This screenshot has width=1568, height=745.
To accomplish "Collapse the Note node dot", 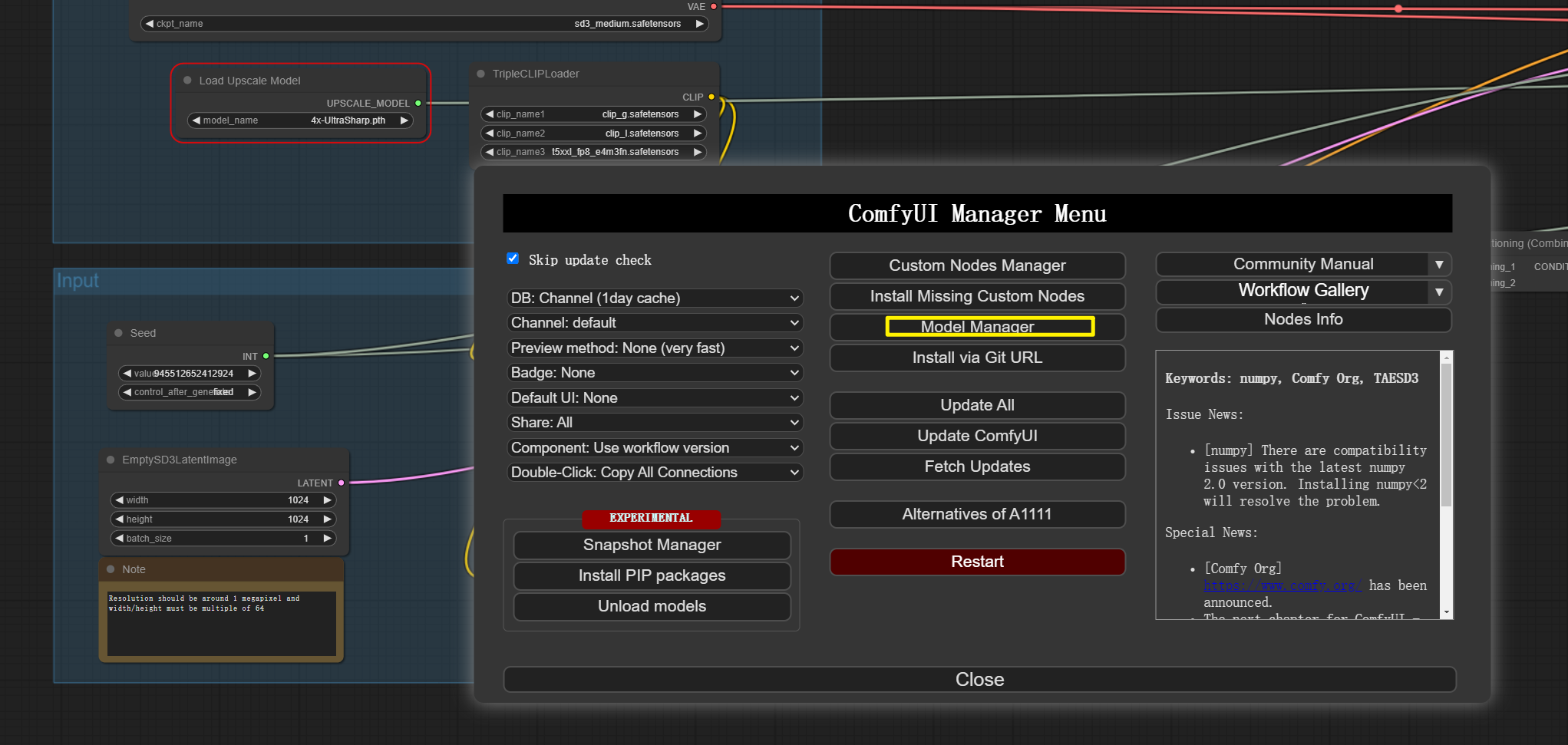I will coord(111,569).
